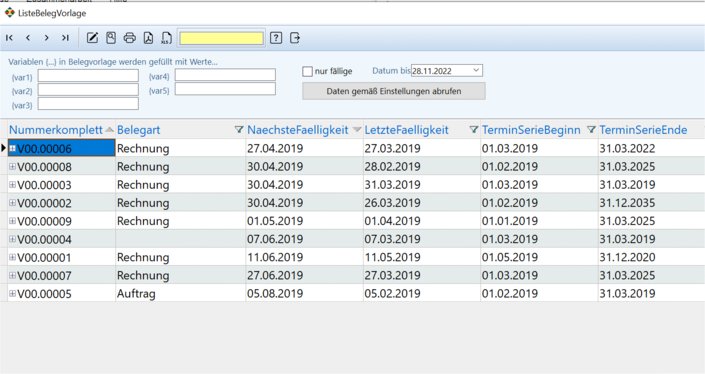Select TerminSerieEnde cell 31.03.2022
Screen dimensions: 705x374
pyautogui.click(x=651, y=148)
